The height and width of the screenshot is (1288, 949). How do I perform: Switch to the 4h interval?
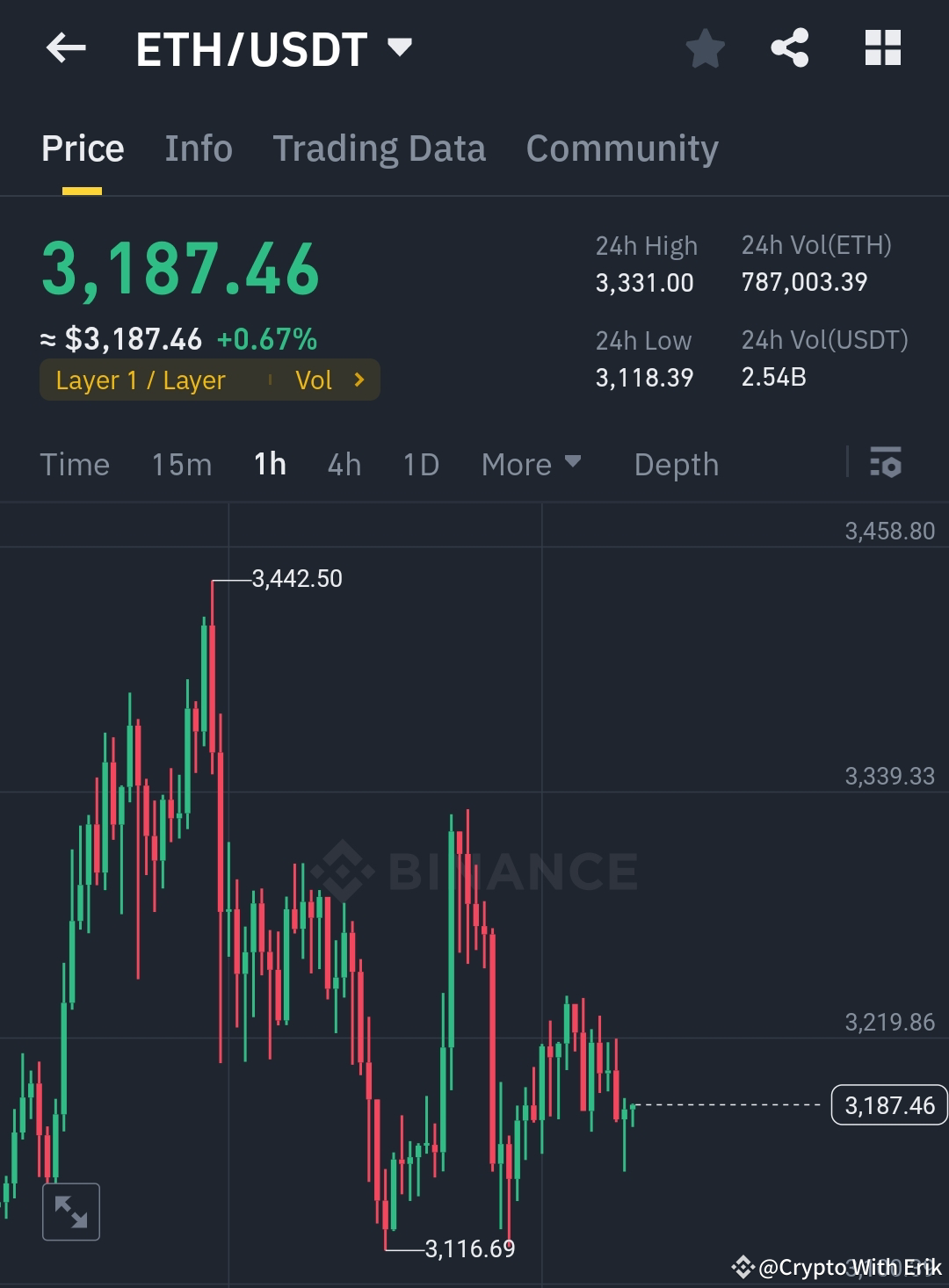pyautogui.click(x=344, y=464)
